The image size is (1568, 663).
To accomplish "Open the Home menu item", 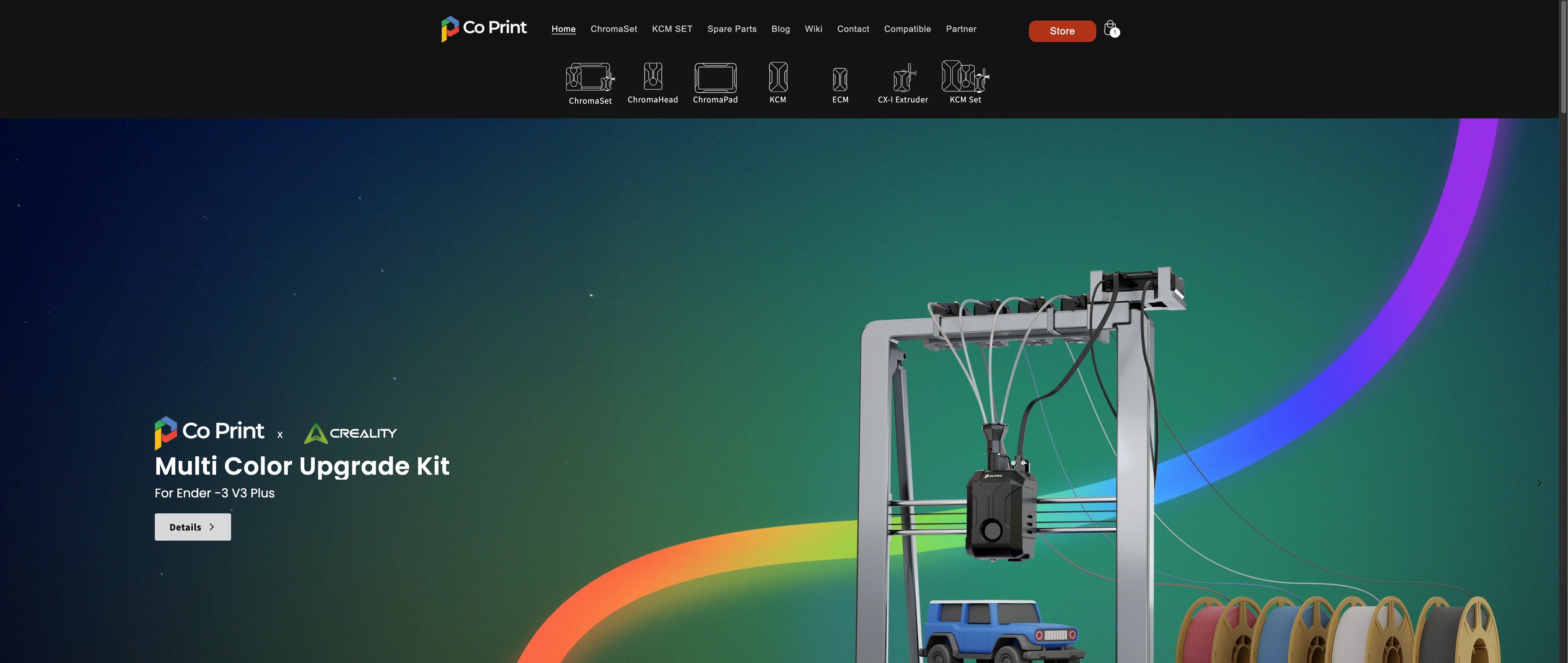I will 563,29.
